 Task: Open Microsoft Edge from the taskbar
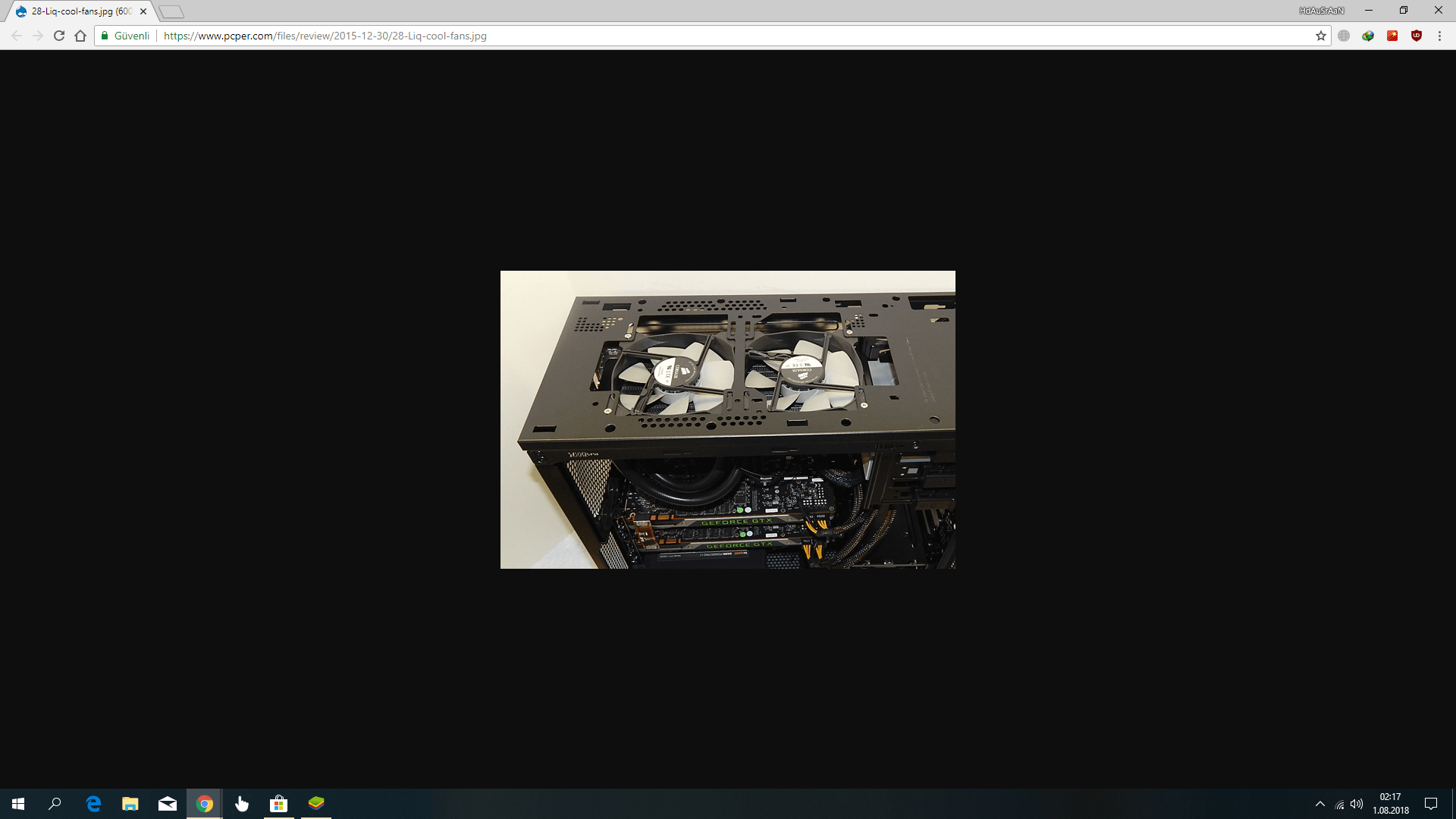pyautogui.click(x=93, y=804)
